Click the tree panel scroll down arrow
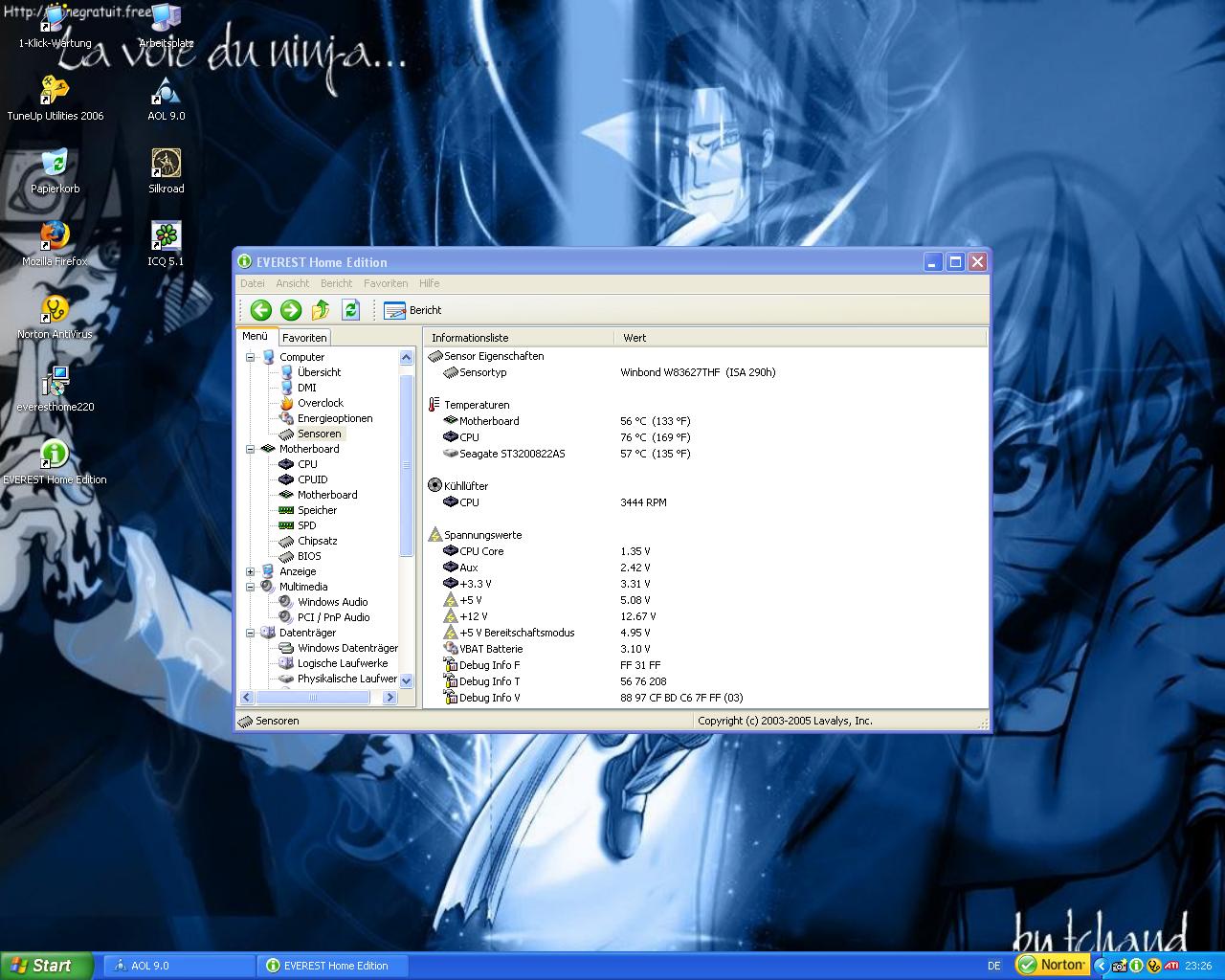This screenshot has width=1225, height=980. [x=406, y=680]
